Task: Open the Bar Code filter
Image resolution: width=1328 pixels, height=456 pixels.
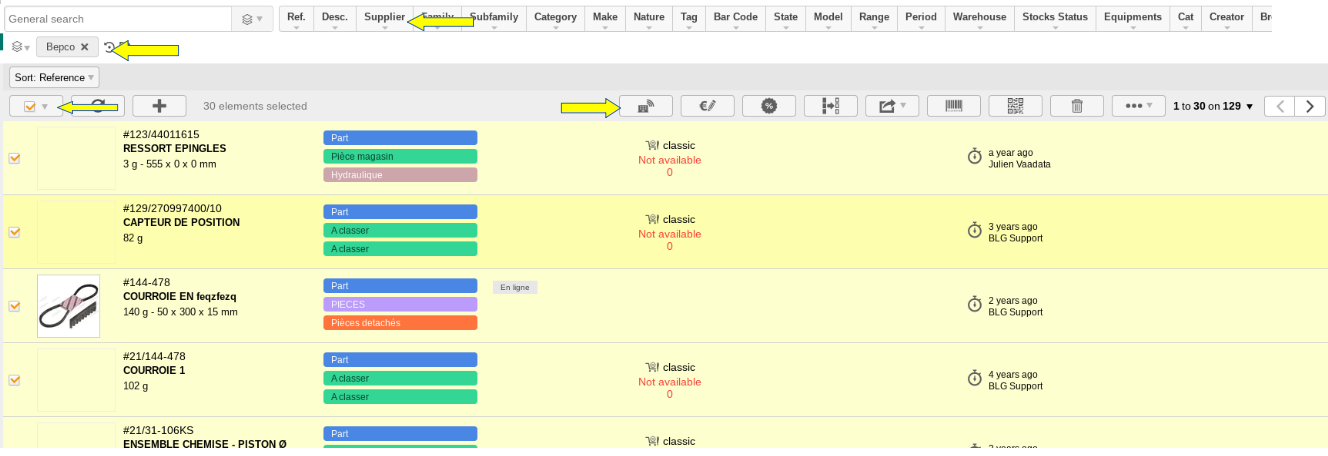Action: click(x=736, y=19)
